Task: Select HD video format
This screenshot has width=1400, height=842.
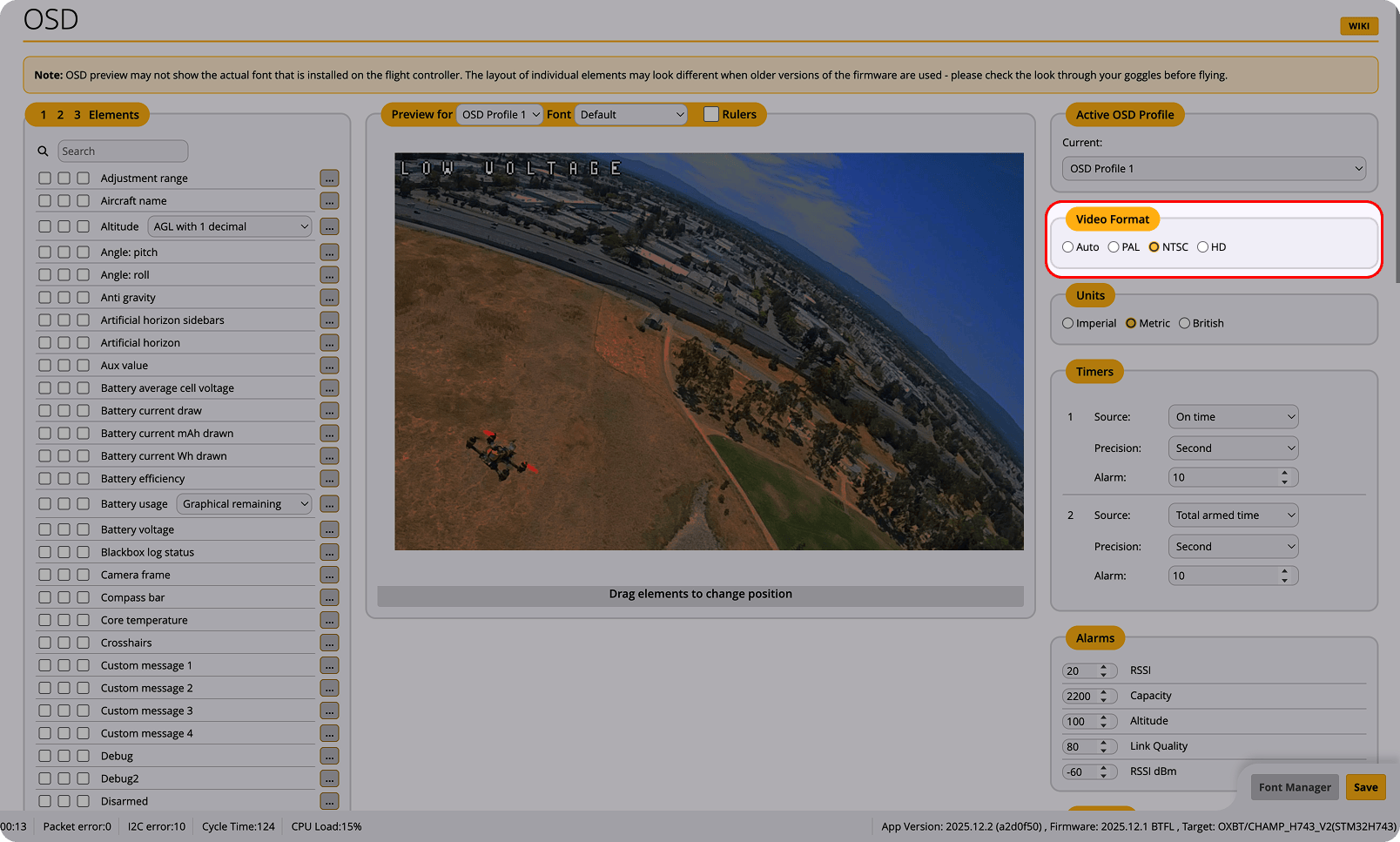Action: click(1202, 247)
